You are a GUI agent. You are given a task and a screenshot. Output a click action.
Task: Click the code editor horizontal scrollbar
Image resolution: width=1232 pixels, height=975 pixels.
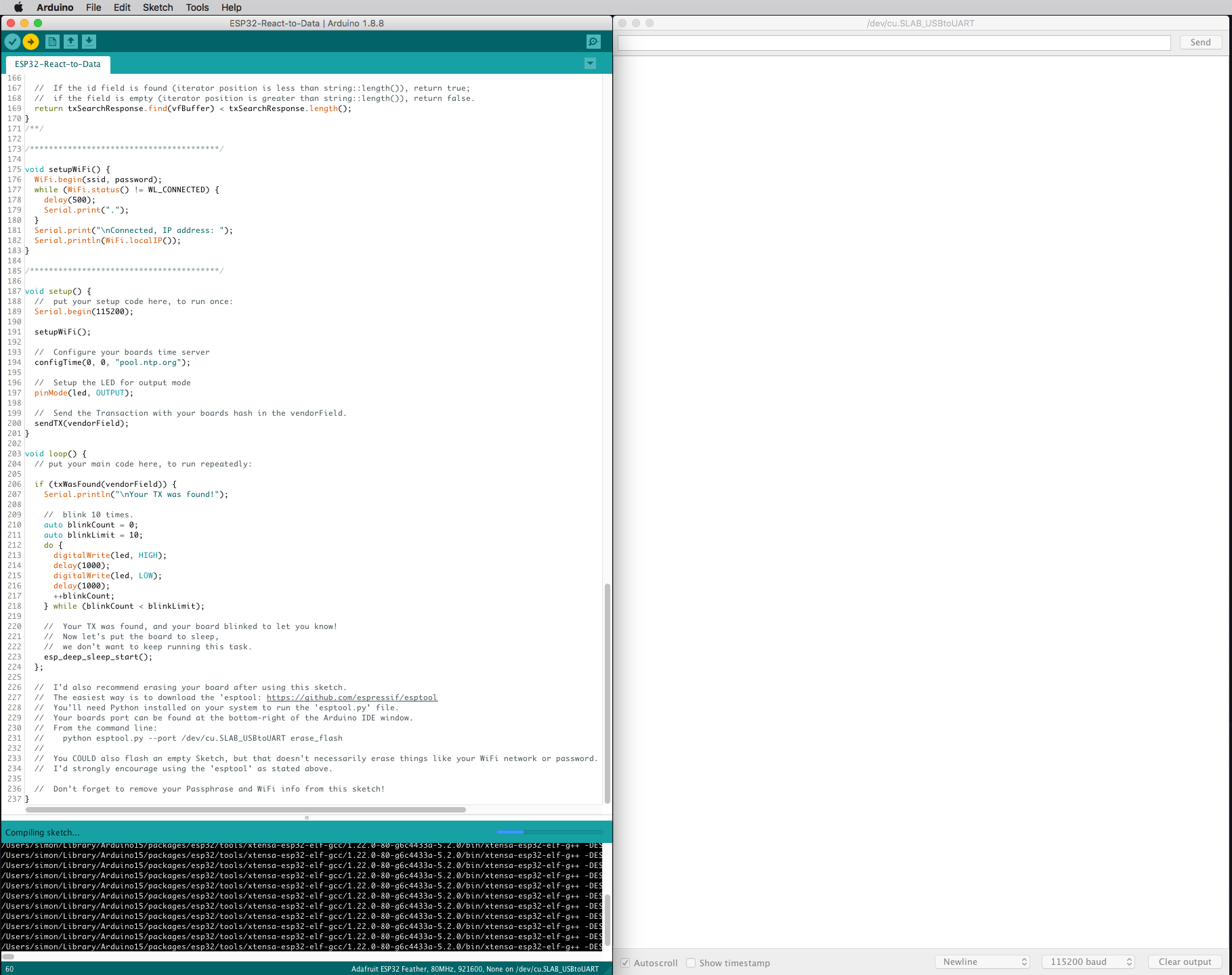tap(246, 810)
